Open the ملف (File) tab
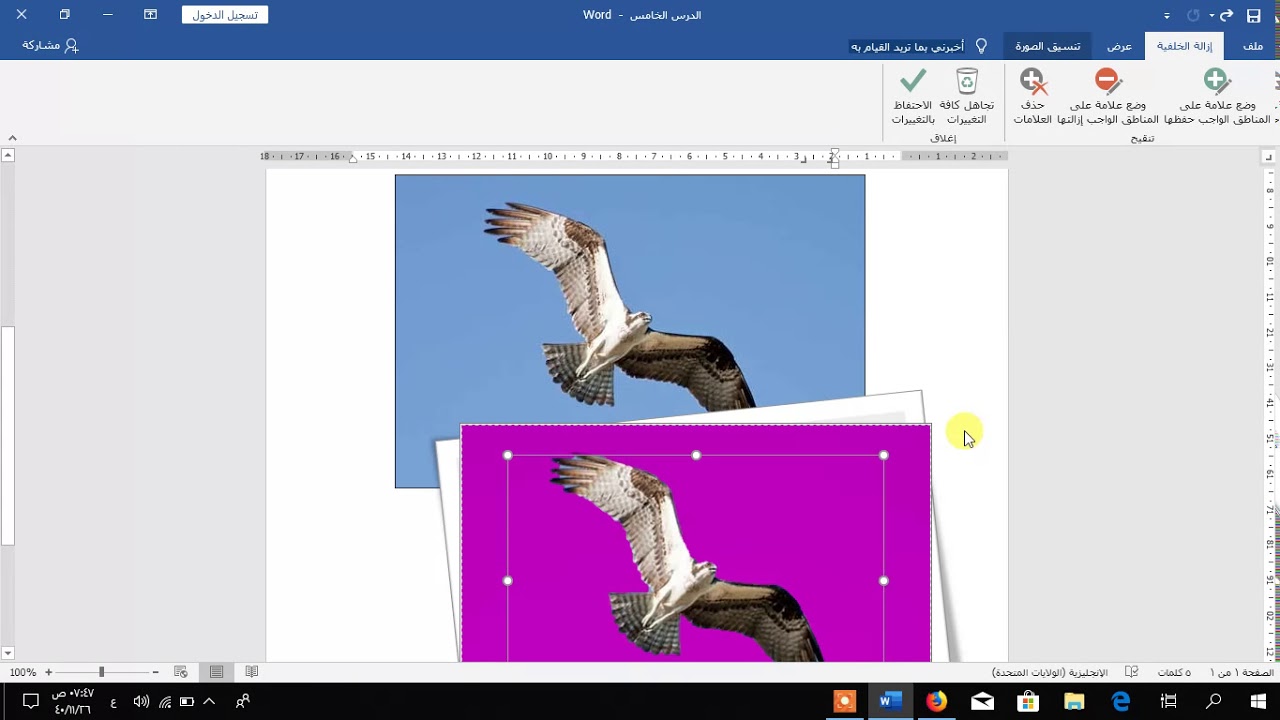The height and width of the screenshot is (720, 1280). pyautogui.click(x=1252, y=46)
